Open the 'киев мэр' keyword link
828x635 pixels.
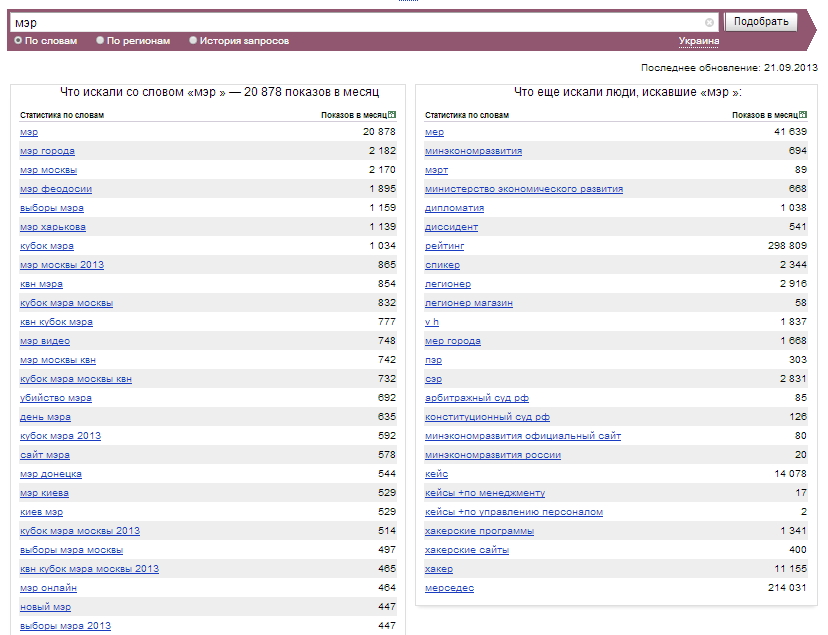pyautogui.click(x=41, y=512)
